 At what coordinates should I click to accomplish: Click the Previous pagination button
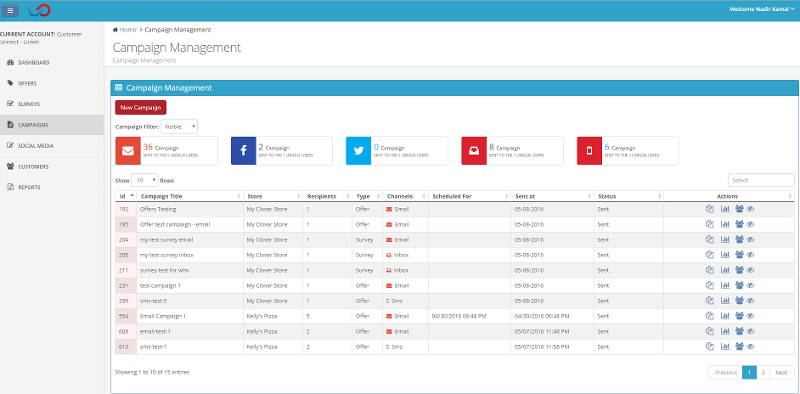(x=726, y=373)
